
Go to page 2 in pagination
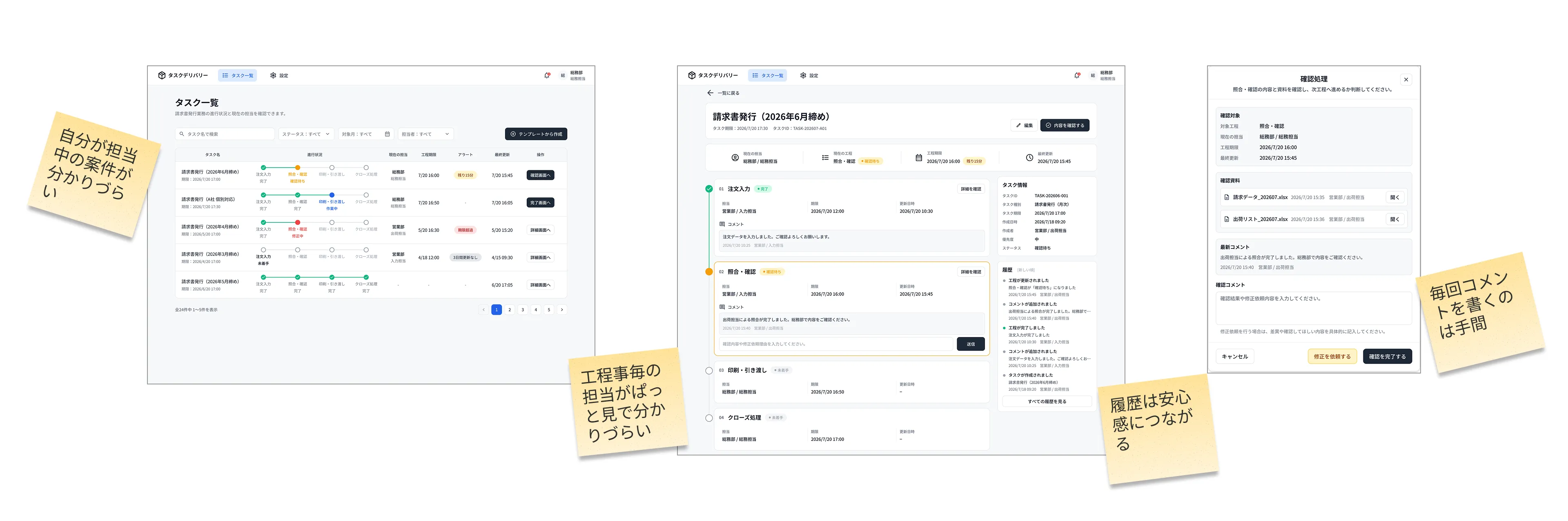[510, 310]
